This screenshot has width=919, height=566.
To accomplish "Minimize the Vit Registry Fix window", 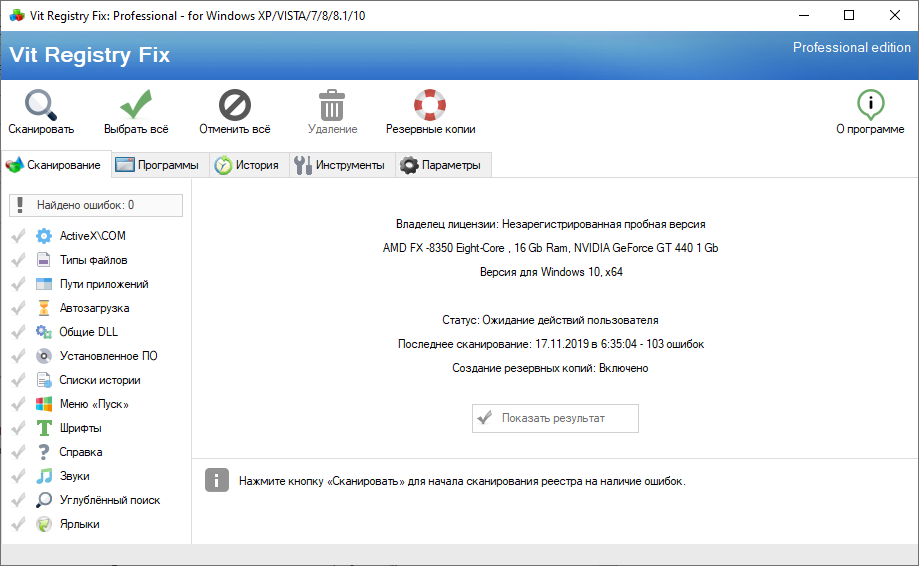I will point(804,15).
